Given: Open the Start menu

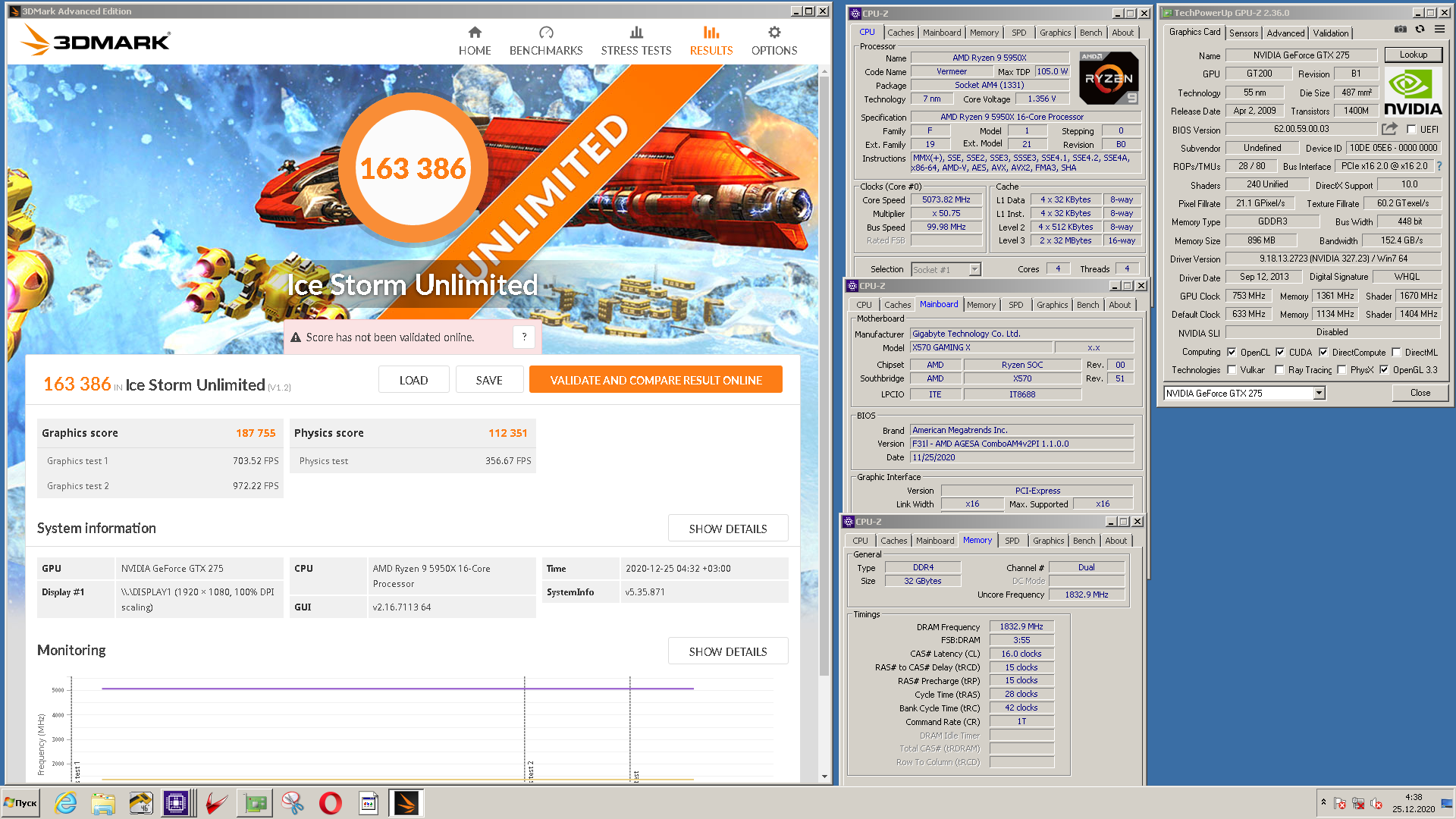Looking at the screenshot, I should pos(20,803).
